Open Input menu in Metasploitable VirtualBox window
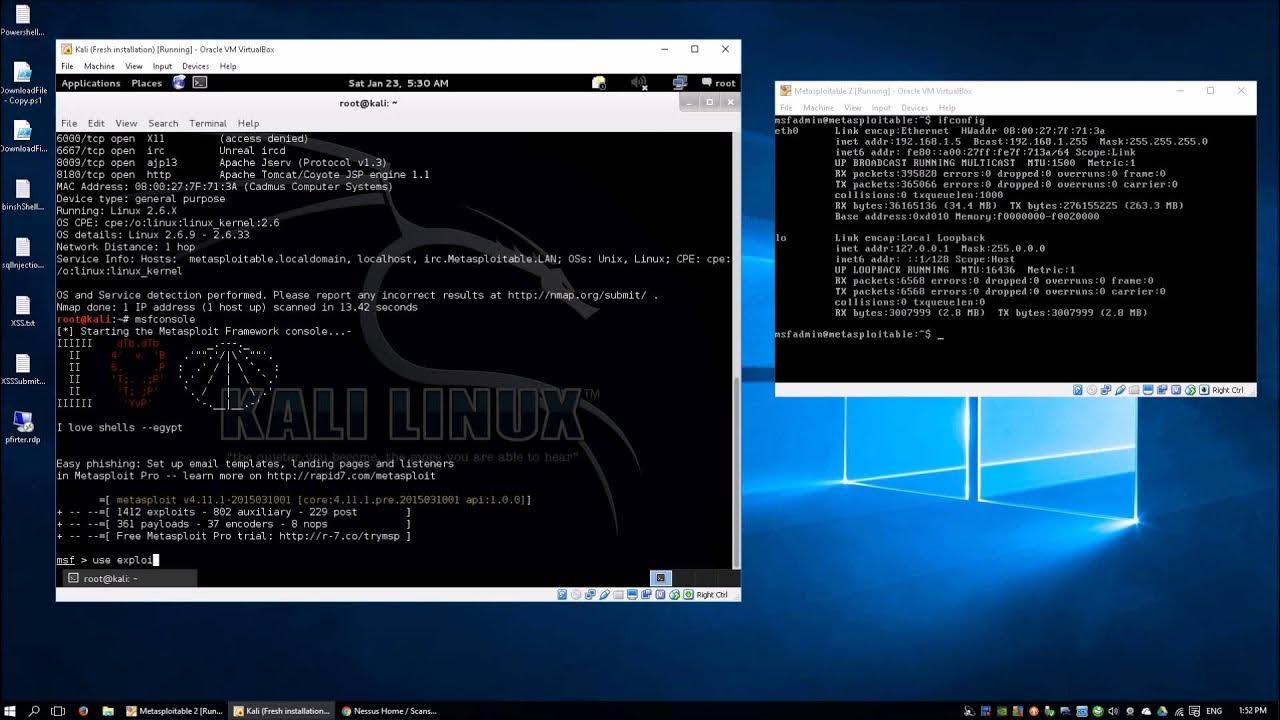This screenshot has width=1280, height=720. 881,108
